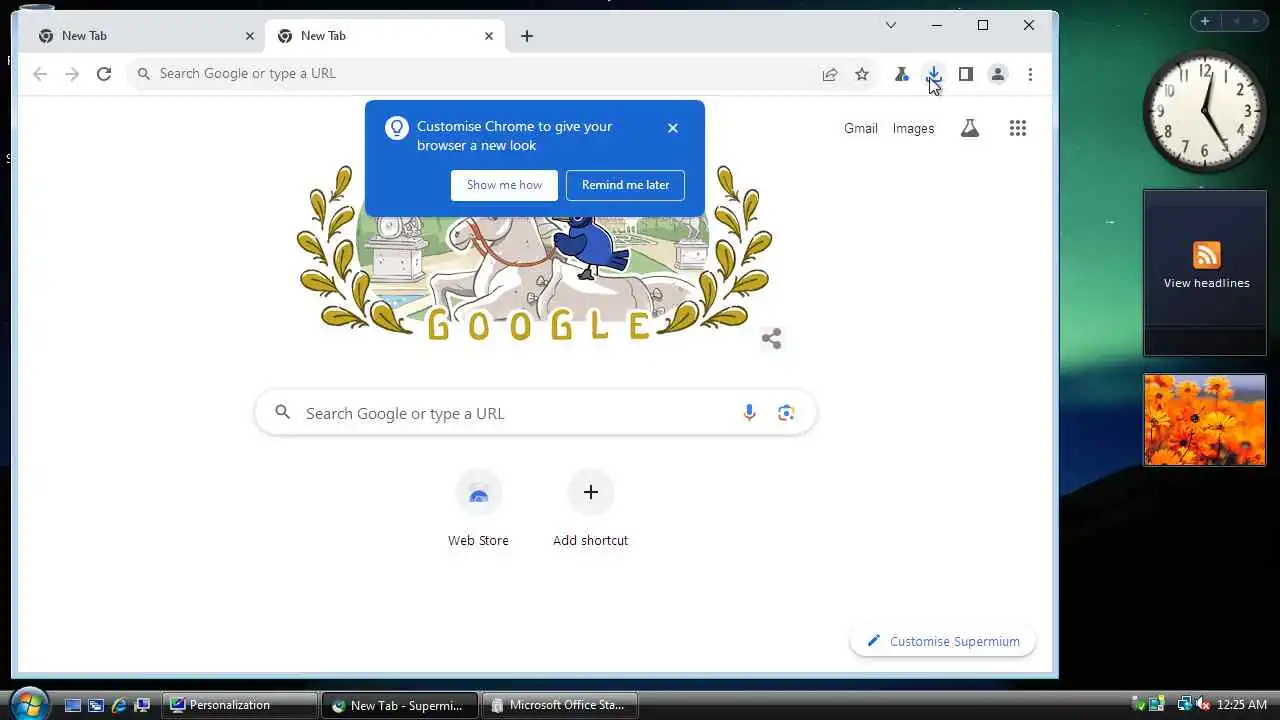Open the Images link

(913, 128)
